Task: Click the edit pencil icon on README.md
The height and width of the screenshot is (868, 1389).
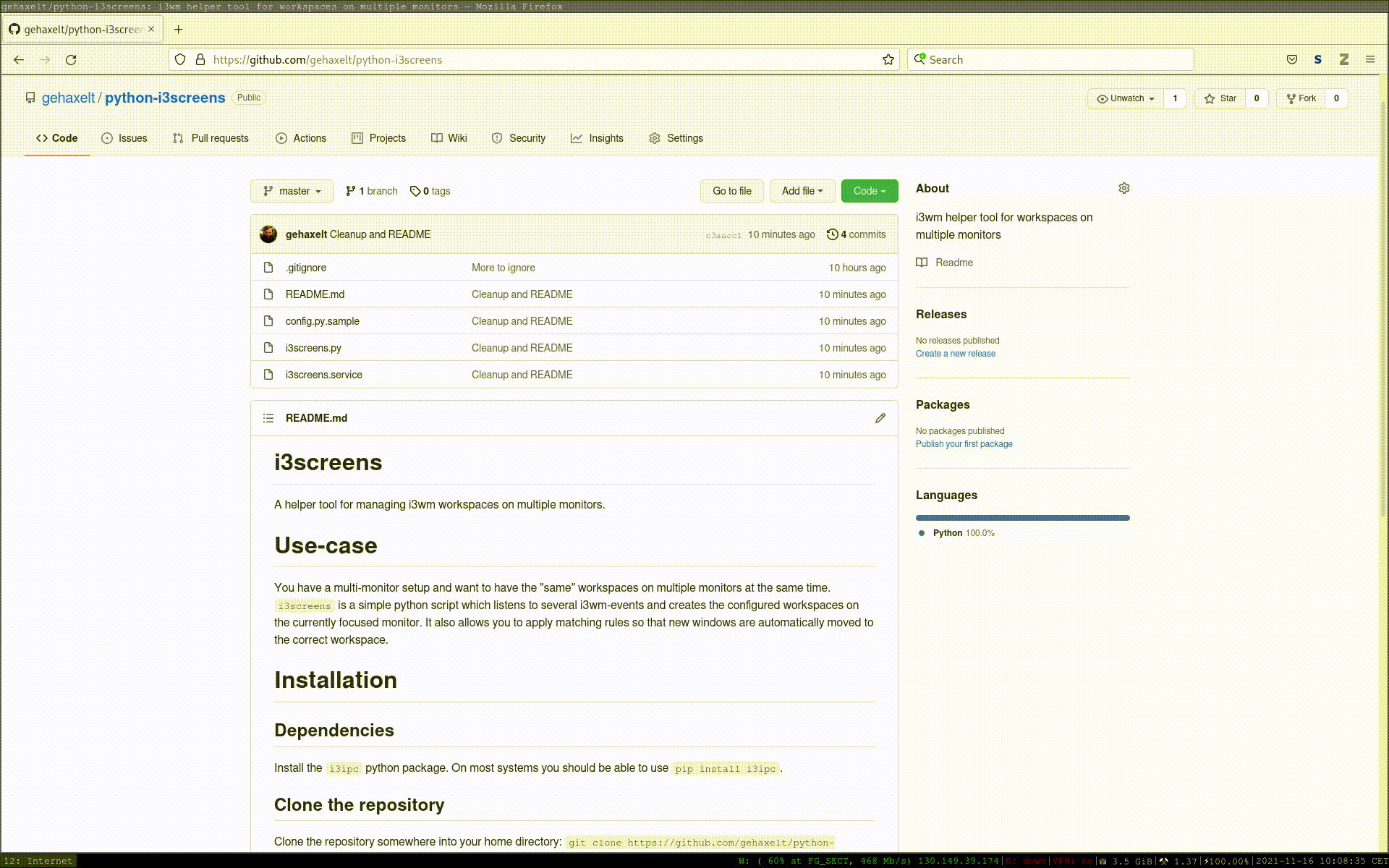Action: coord(880,418)
